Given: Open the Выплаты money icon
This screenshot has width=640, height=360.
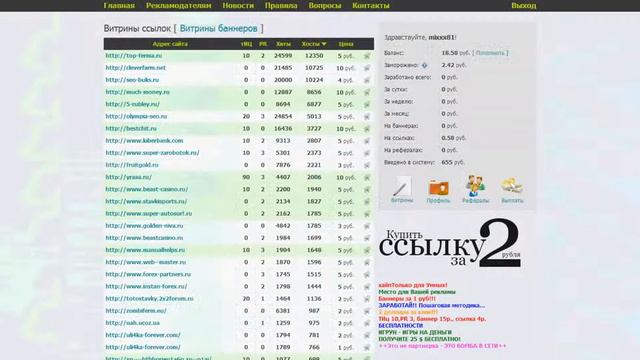Looking at the screenshot, I should [512, 189].
